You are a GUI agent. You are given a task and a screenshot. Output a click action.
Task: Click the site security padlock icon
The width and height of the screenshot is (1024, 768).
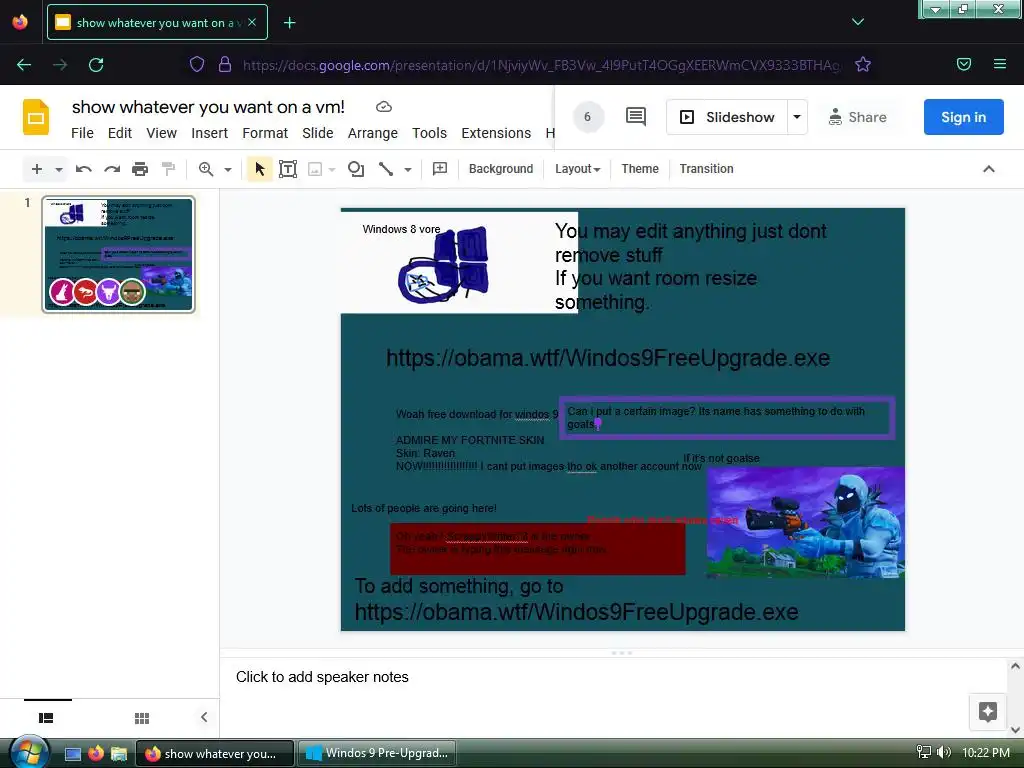click(225, 64)
